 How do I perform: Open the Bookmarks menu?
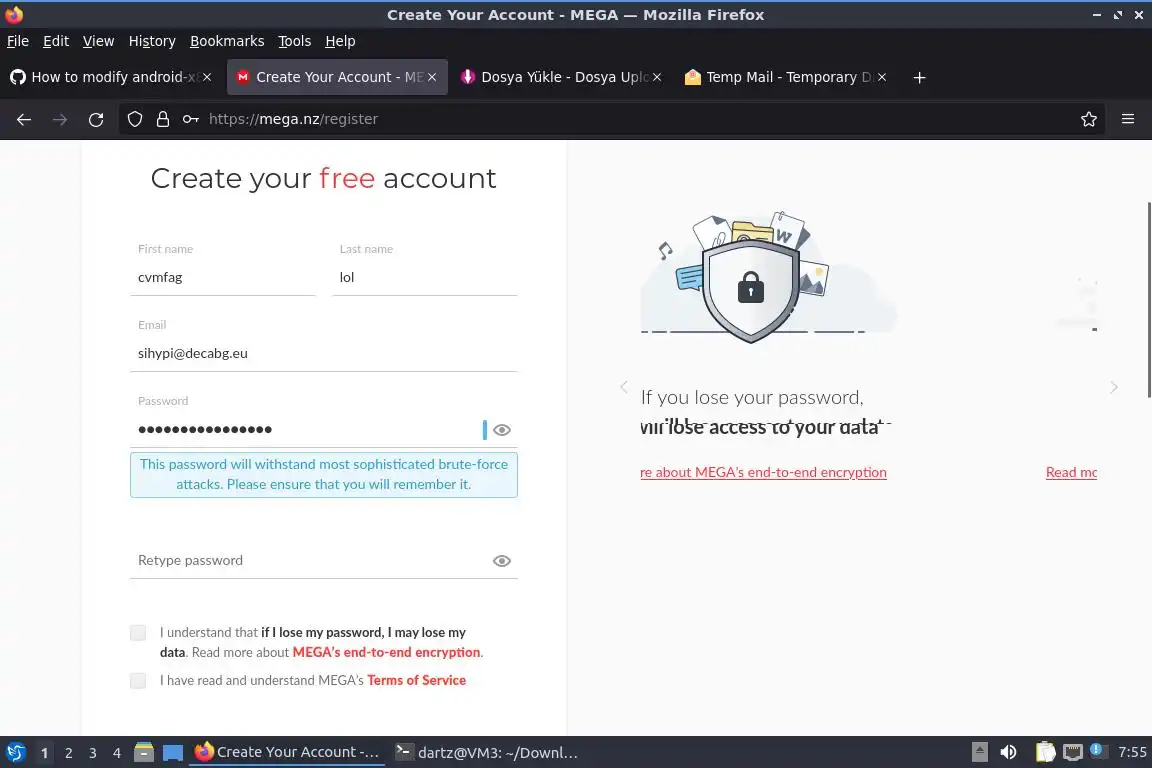click(x=227, y=41)
